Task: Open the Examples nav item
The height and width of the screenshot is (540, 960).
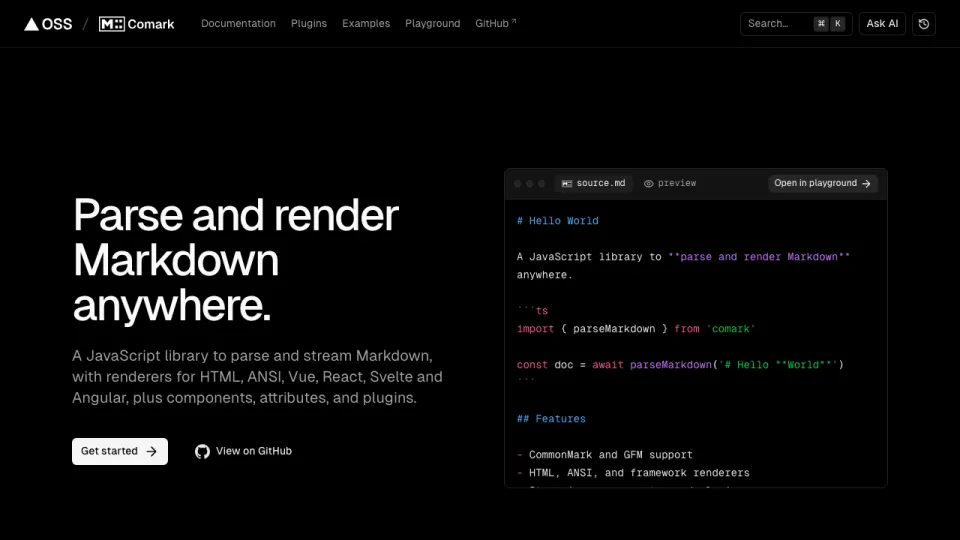Action: pos(366,23)
